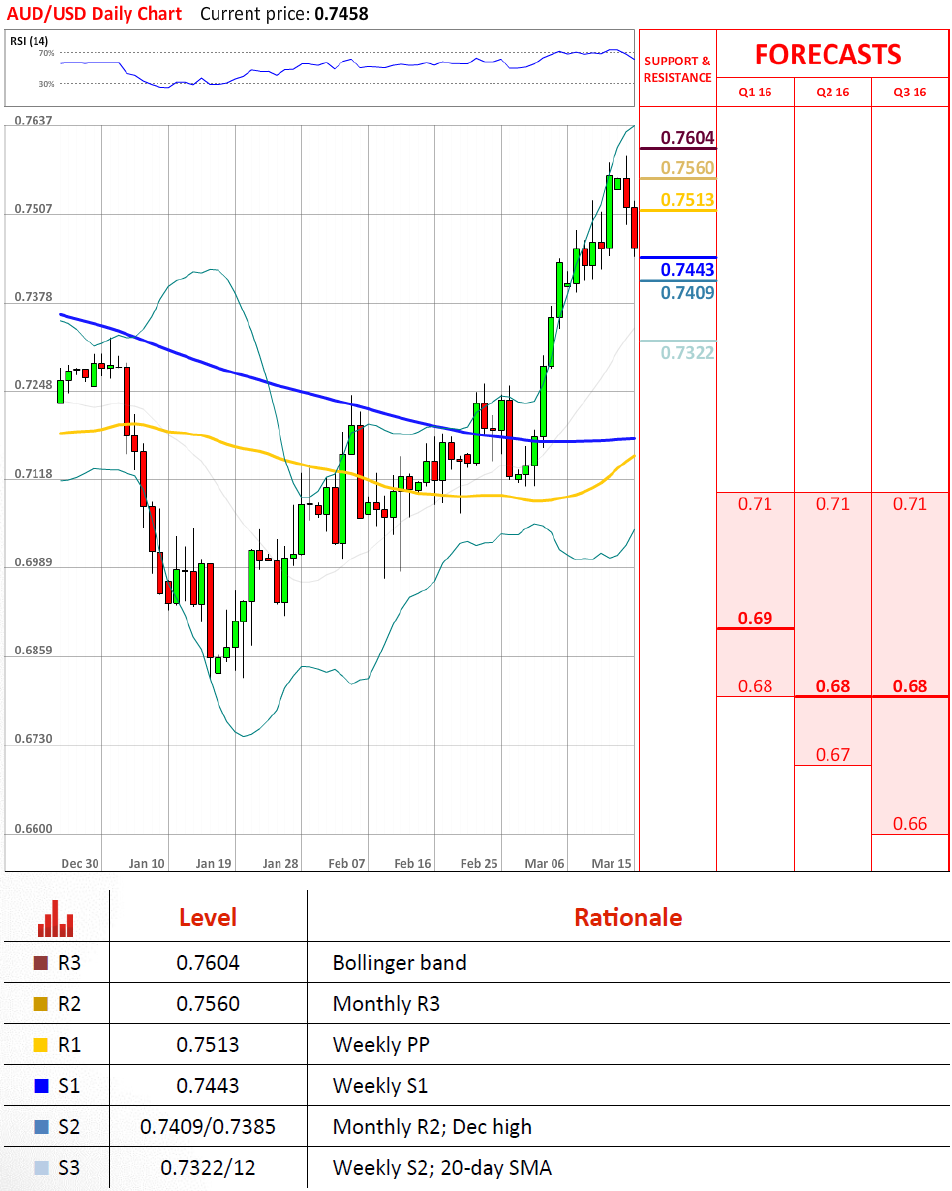
Task: Click the FORECASTS heading
Action: (x=828, y=55)
